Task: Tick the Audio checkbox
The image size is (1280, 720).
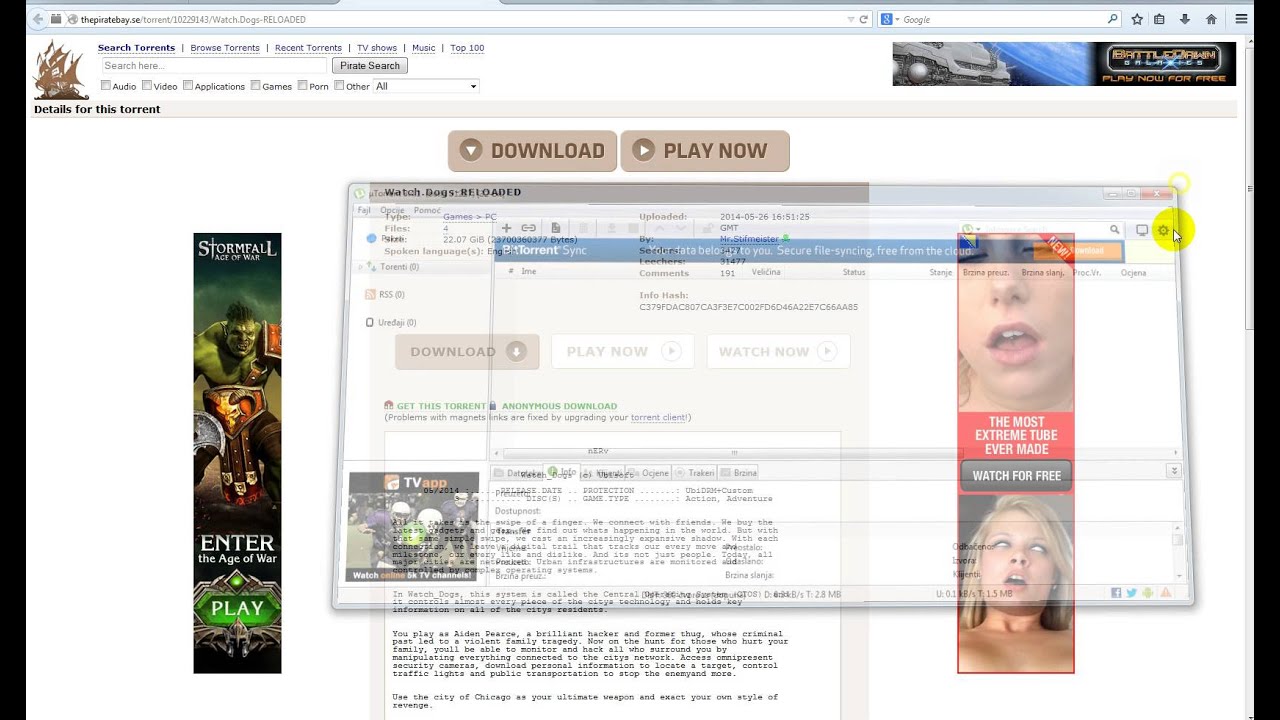Action: pyautogui.click(x=106, y=86)
